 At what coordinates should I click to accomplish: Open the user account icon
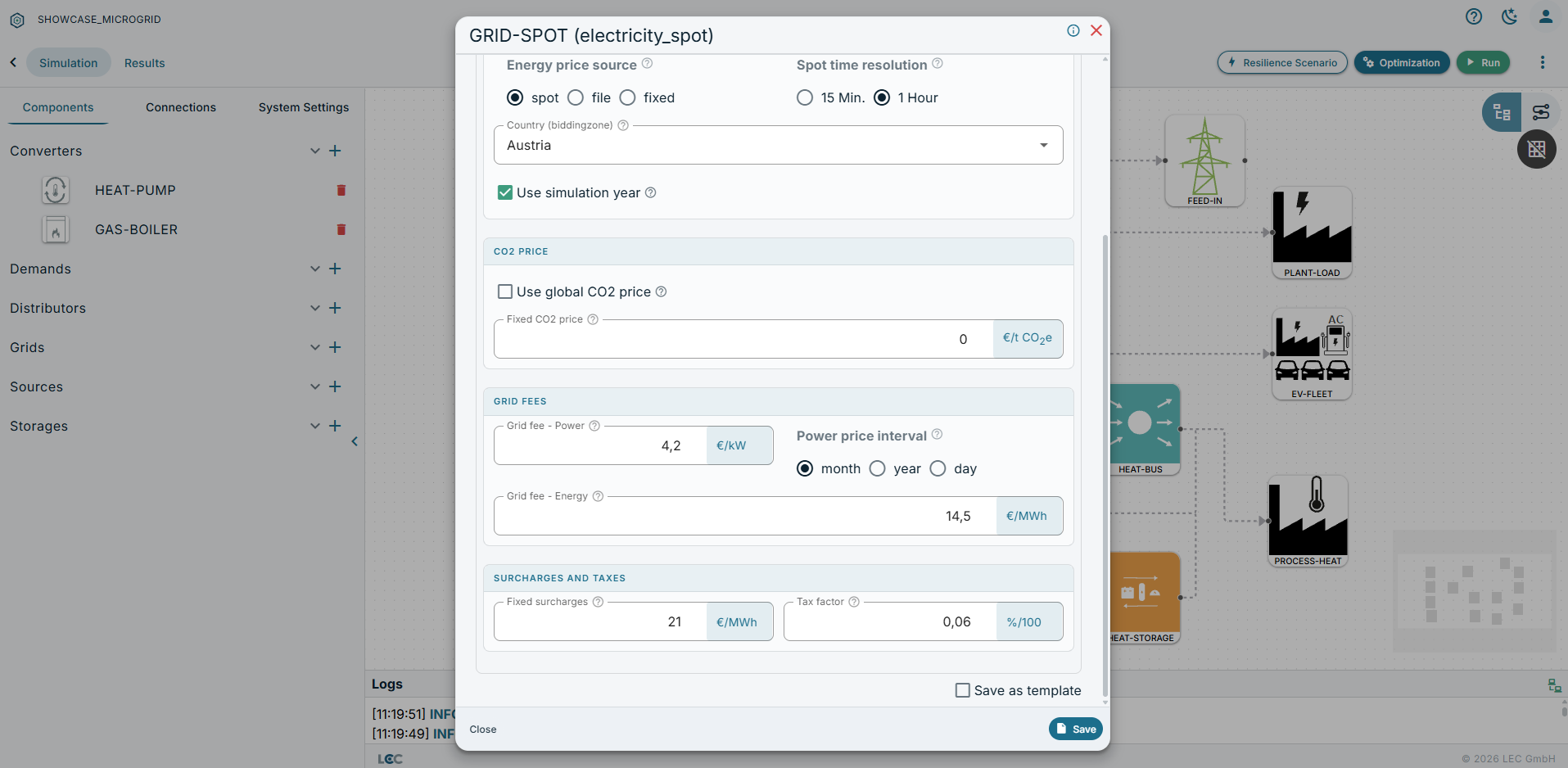(1546, 16)
